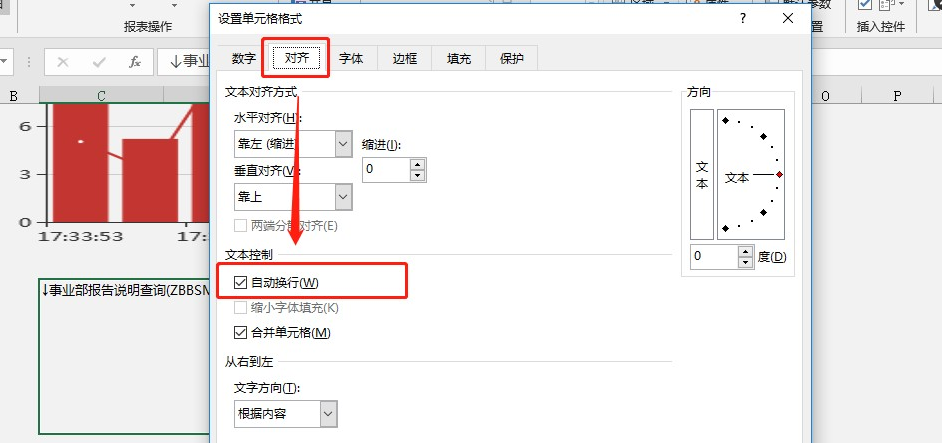Open the 文字方向 text direction dropdown
The image size is (942, 443).
pos(329,414)
